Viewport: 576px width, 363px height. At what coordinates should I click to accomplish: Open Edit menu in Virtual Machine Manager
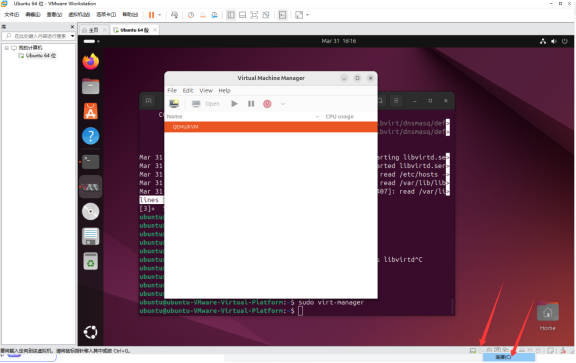(x=188, y=90)
